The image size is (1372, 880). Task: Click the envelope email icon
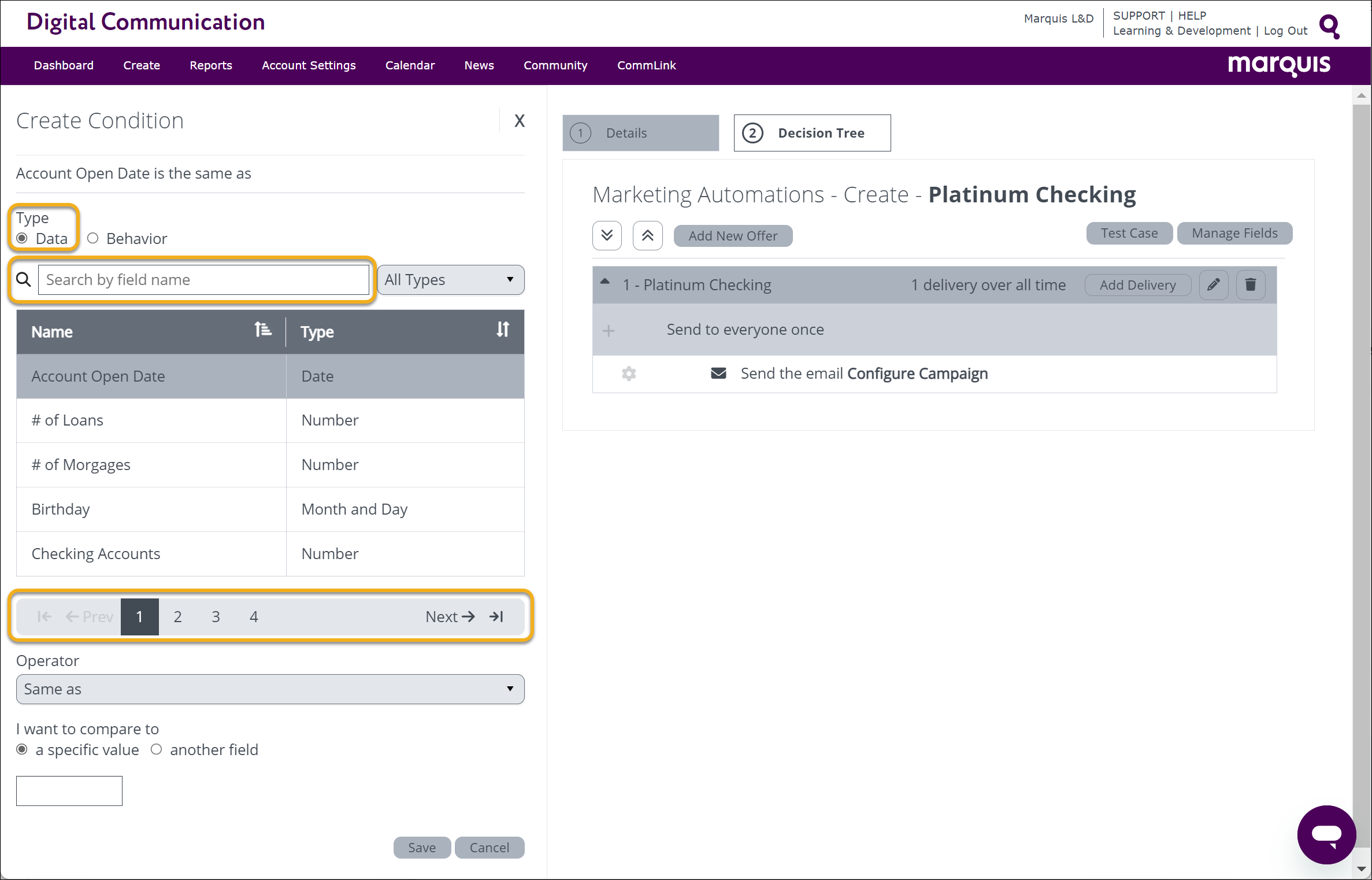[718, 373]
